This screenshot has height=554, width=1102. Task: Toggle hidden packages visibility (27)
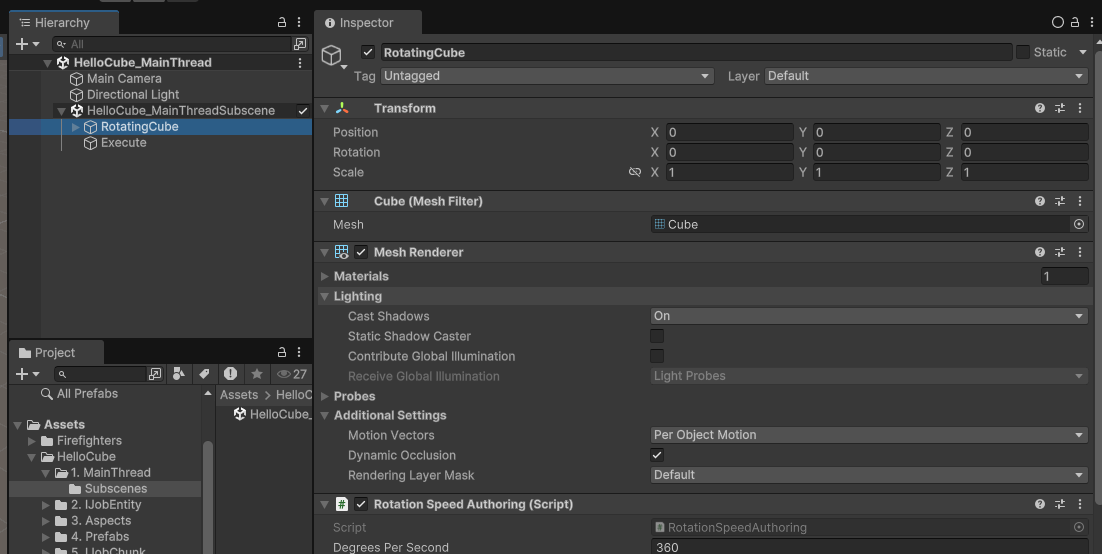tap(292, 374)
